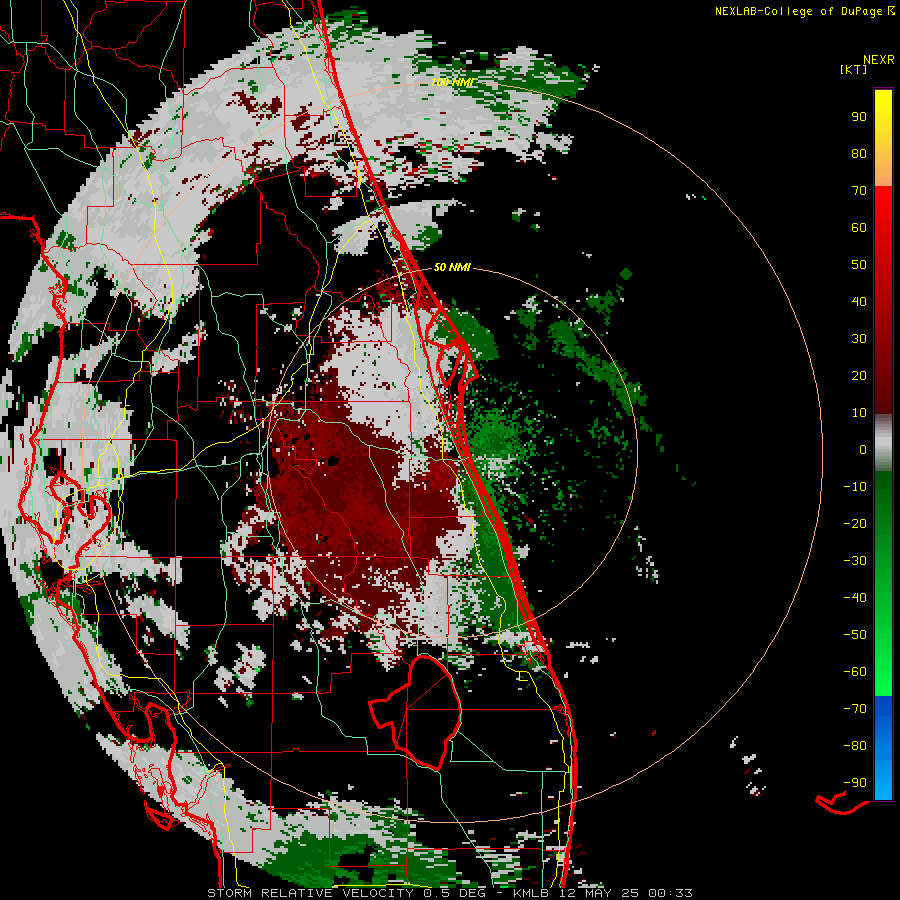Click the 10 value on the velocity scale
The image size is (900, 900).
(x=859, y=413)
